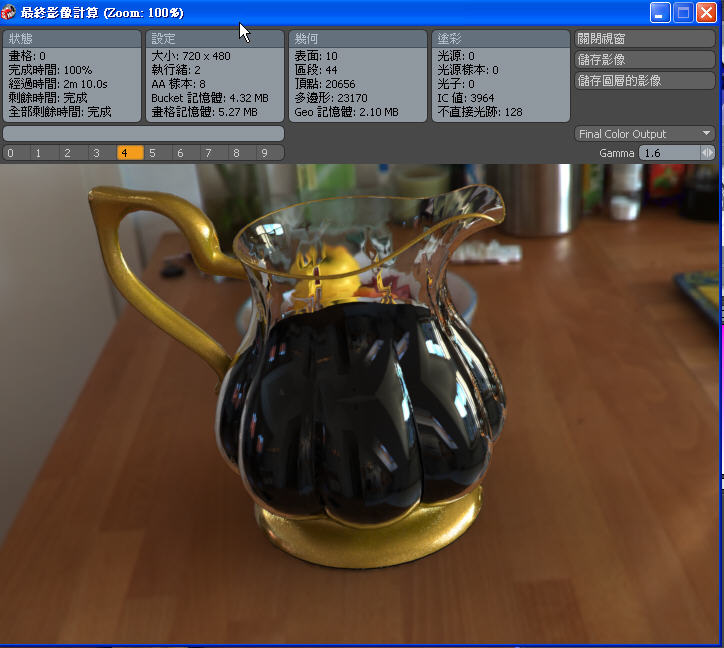Click the 幾何 panel header
This screenshot has width=724, height=648.
358,39
